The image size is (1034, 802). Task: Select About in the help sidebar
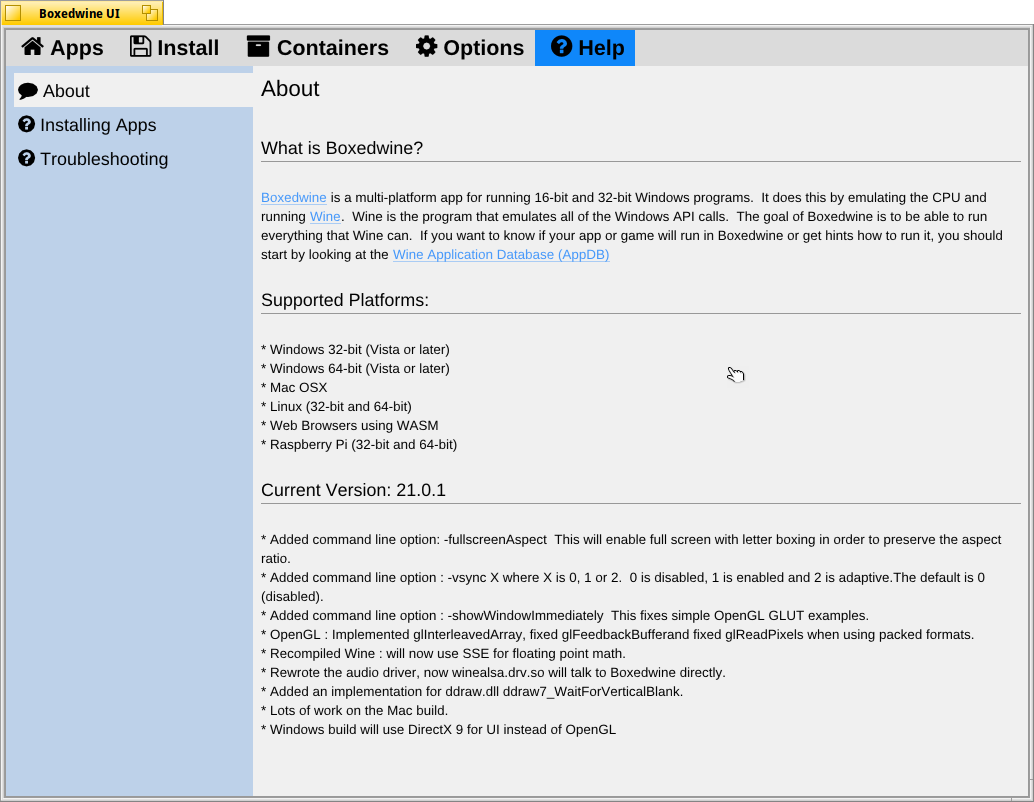tap(133, 90)
